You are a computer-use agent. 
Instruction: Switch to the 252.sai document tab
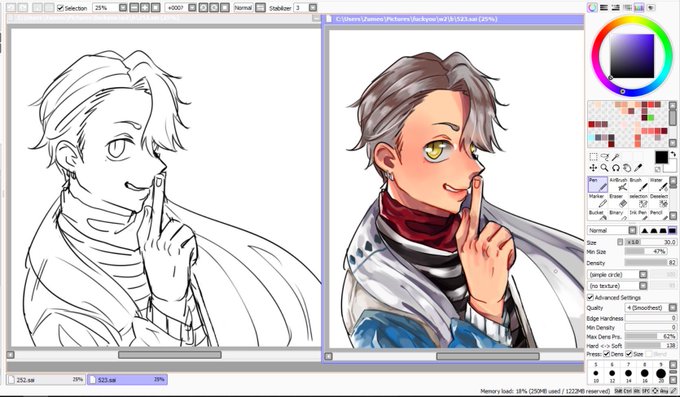click(46, 380)
